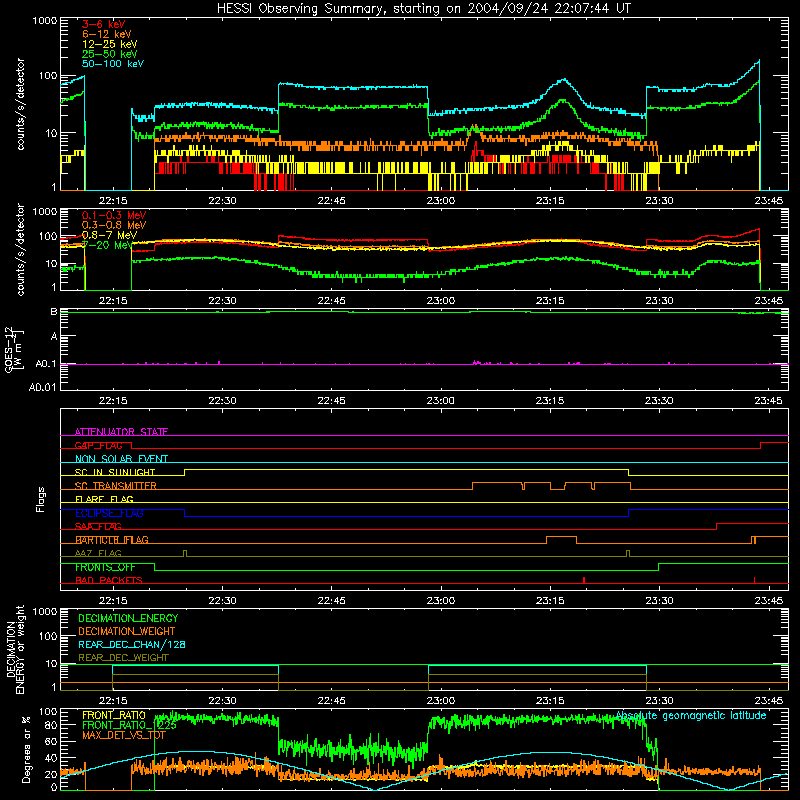Click the A47_FLAG label
This screenshot has width=800, height=800.
point(98,553)
